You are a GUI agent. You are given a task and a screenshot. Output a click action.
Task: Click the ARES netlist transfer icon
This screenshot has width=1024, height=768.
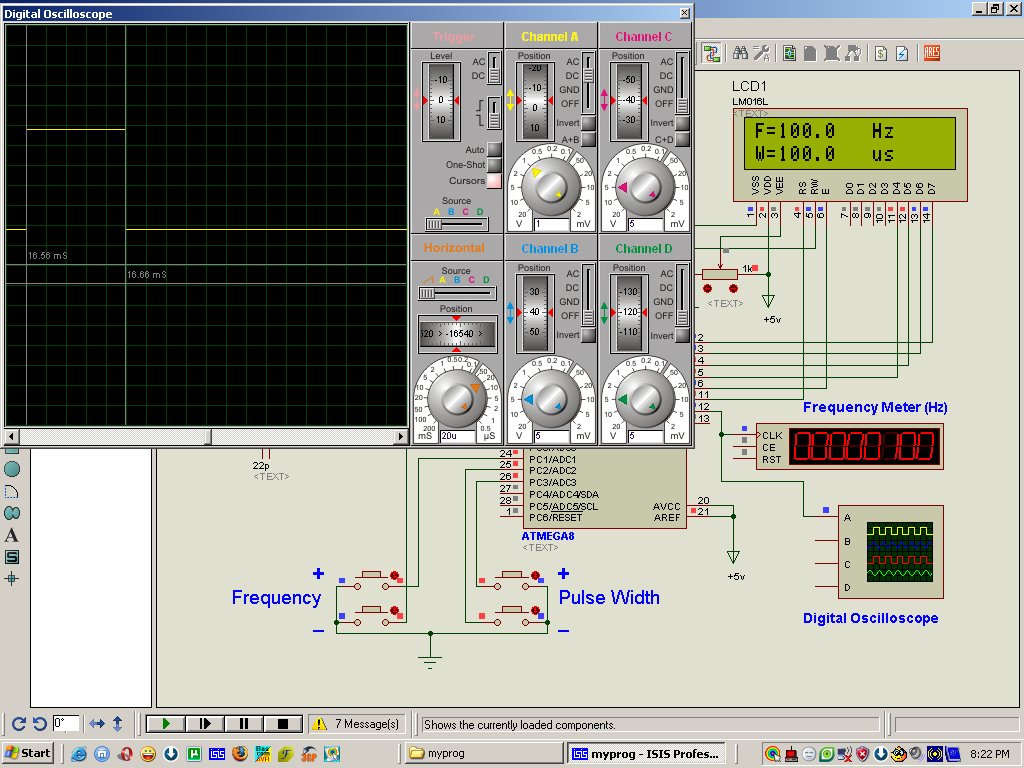931,54
